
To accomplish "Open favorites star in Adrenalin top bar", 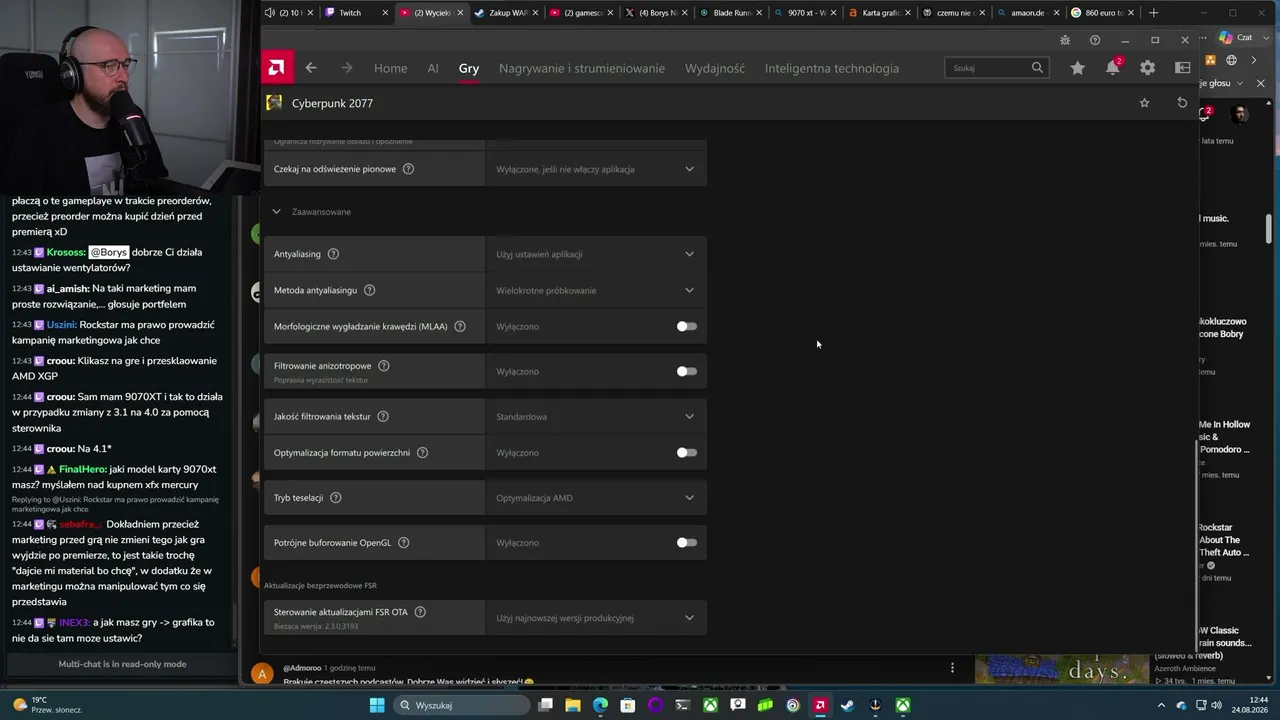I will (1077, 68).
